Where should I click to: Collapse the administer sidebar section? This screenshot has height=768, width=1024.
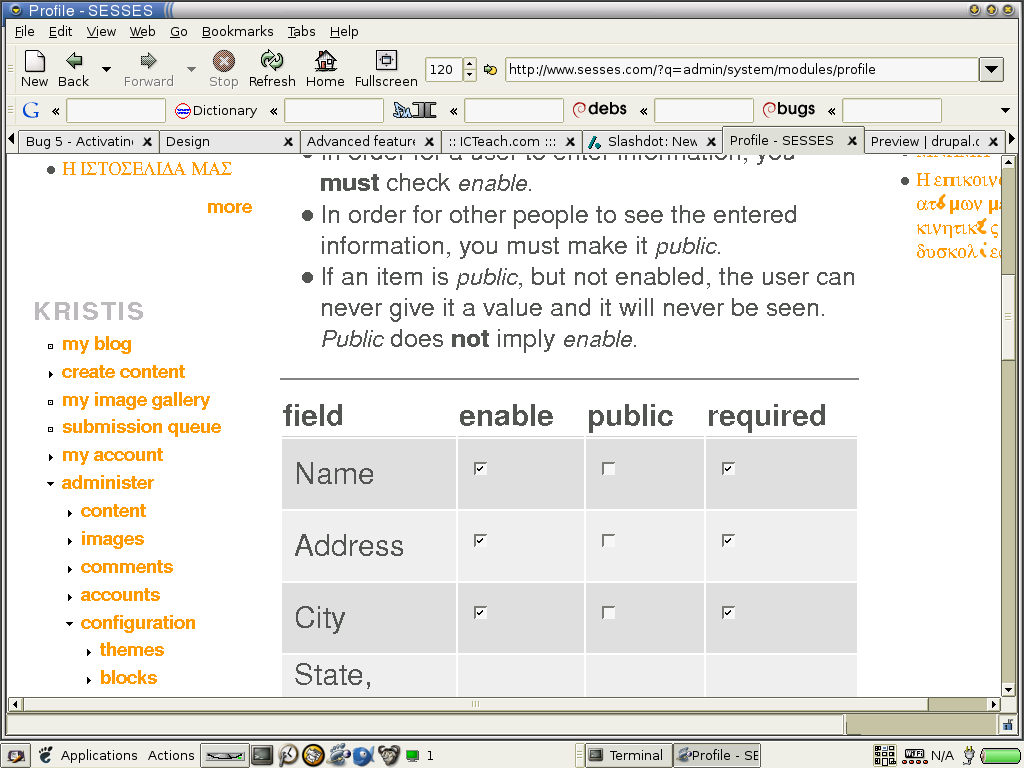51,482
